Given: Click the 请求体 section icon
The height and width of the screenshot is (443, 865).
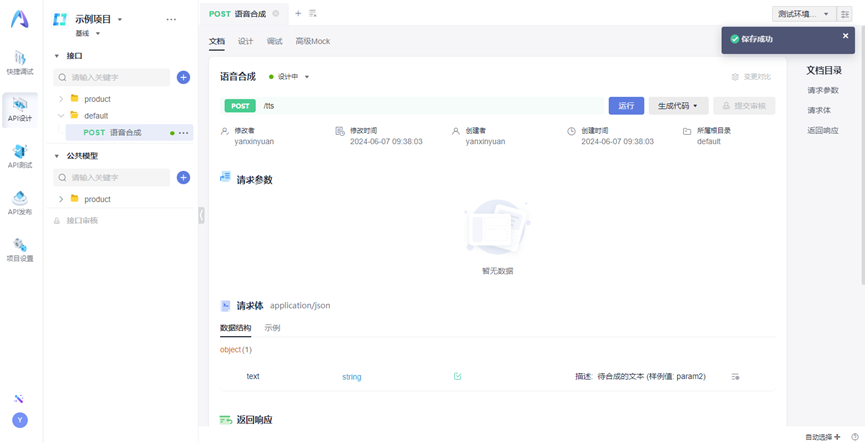Looking at the screenshot, I should (225, 306).
